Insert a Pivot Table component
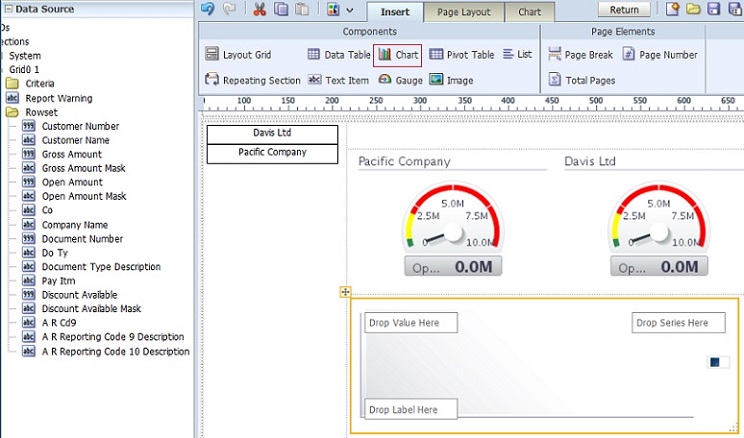Viewport: 744px width, 438px height. coord(462,55)
